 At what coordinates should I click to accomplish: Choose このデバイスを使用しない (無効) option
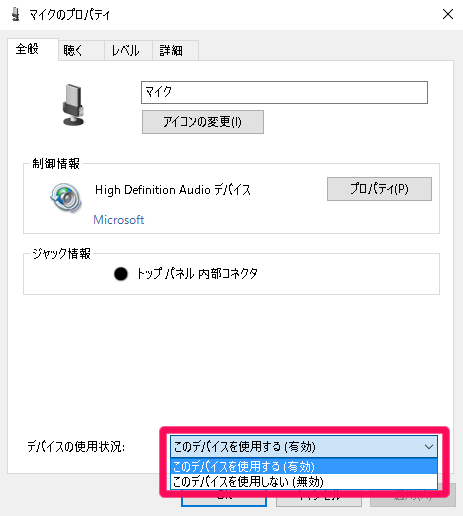click(304, 482)
